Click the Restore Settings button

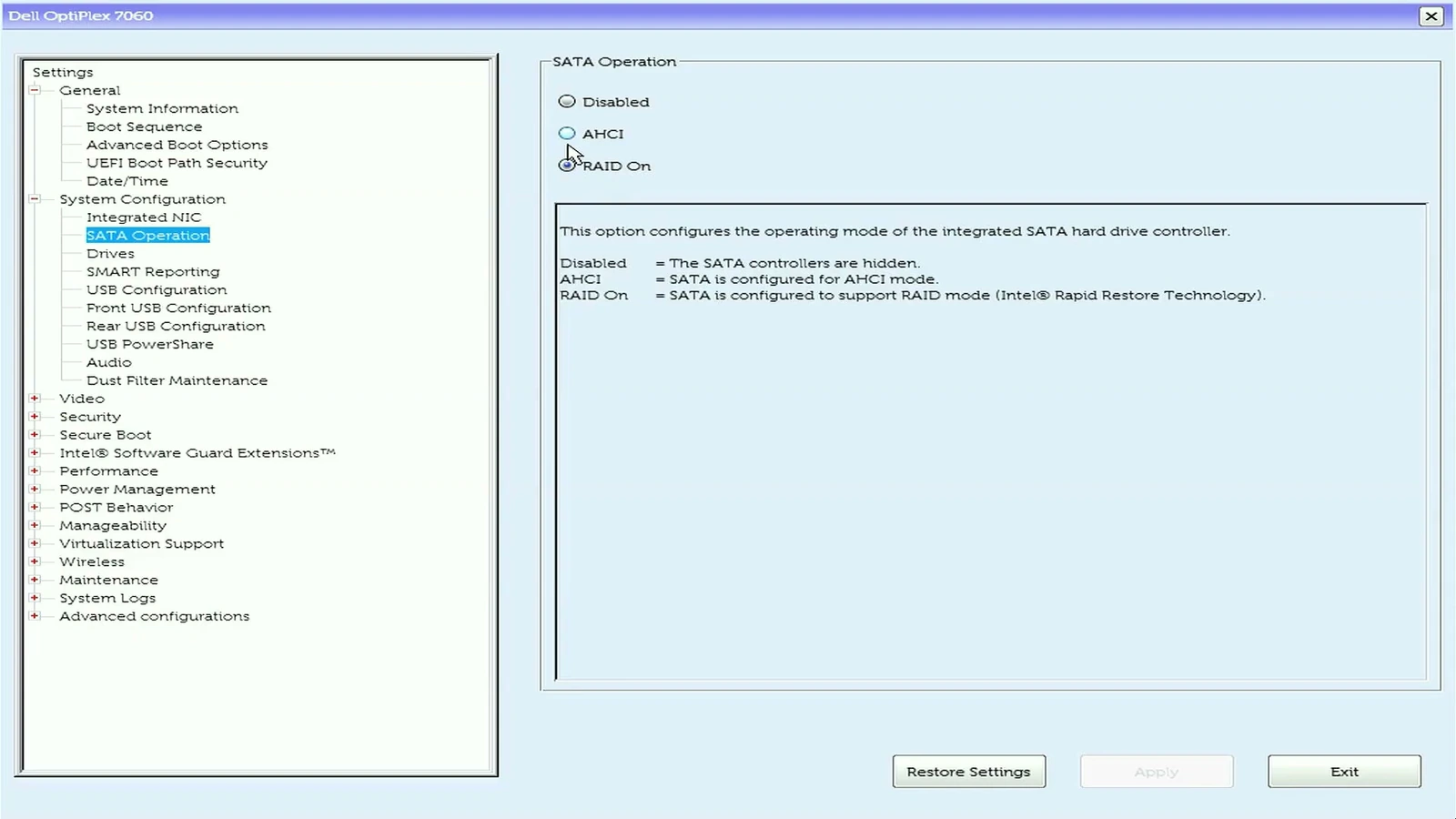[968, 772]
